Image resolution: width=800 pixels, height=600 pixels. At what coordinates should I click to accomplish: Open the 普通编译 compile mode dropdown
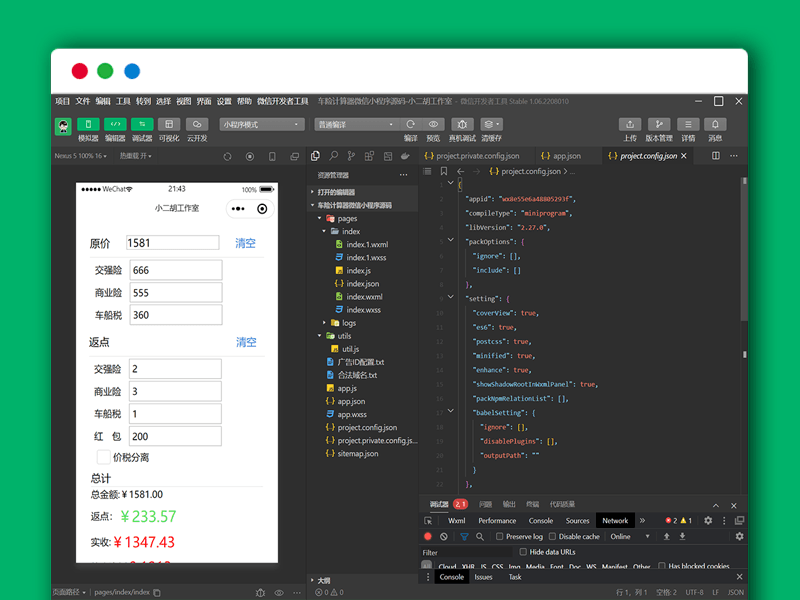click(358, 125)
